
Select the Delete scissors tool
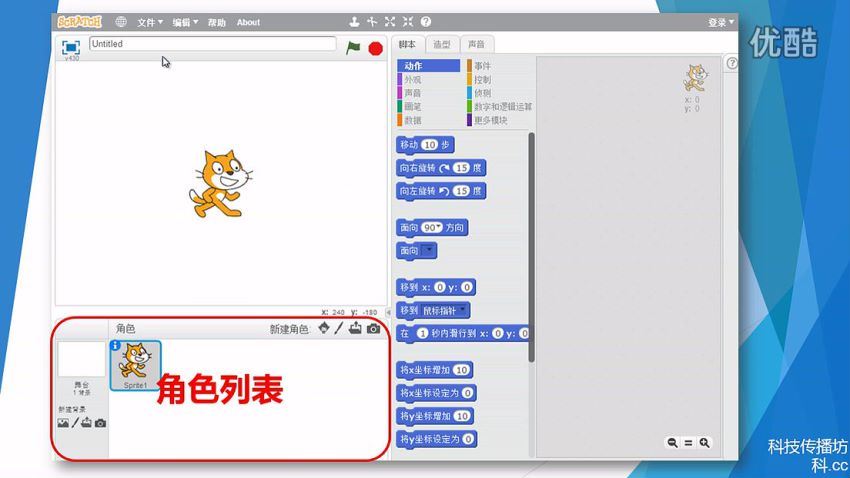372,22
